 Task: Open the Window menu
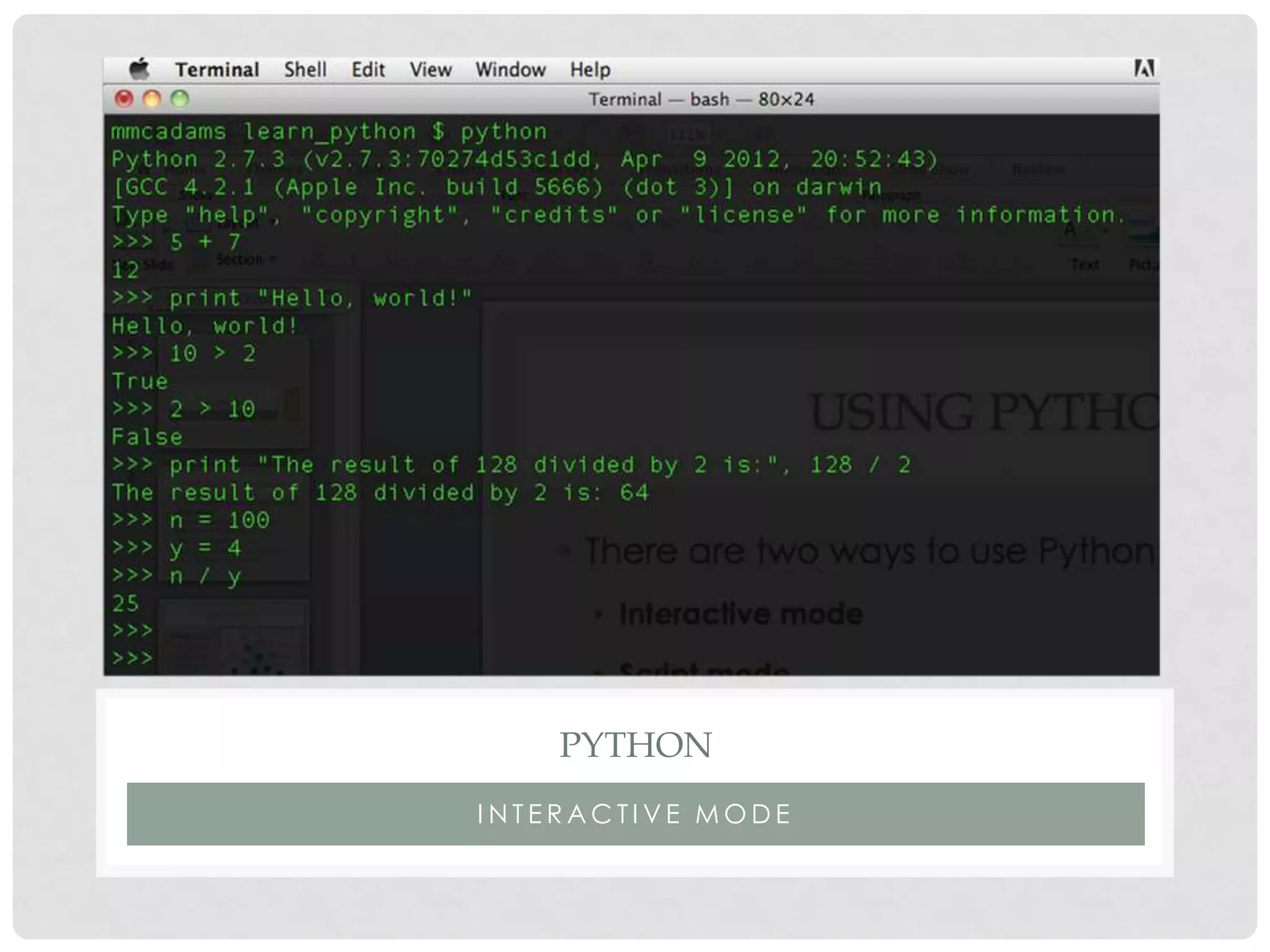(x=510, y=69)
